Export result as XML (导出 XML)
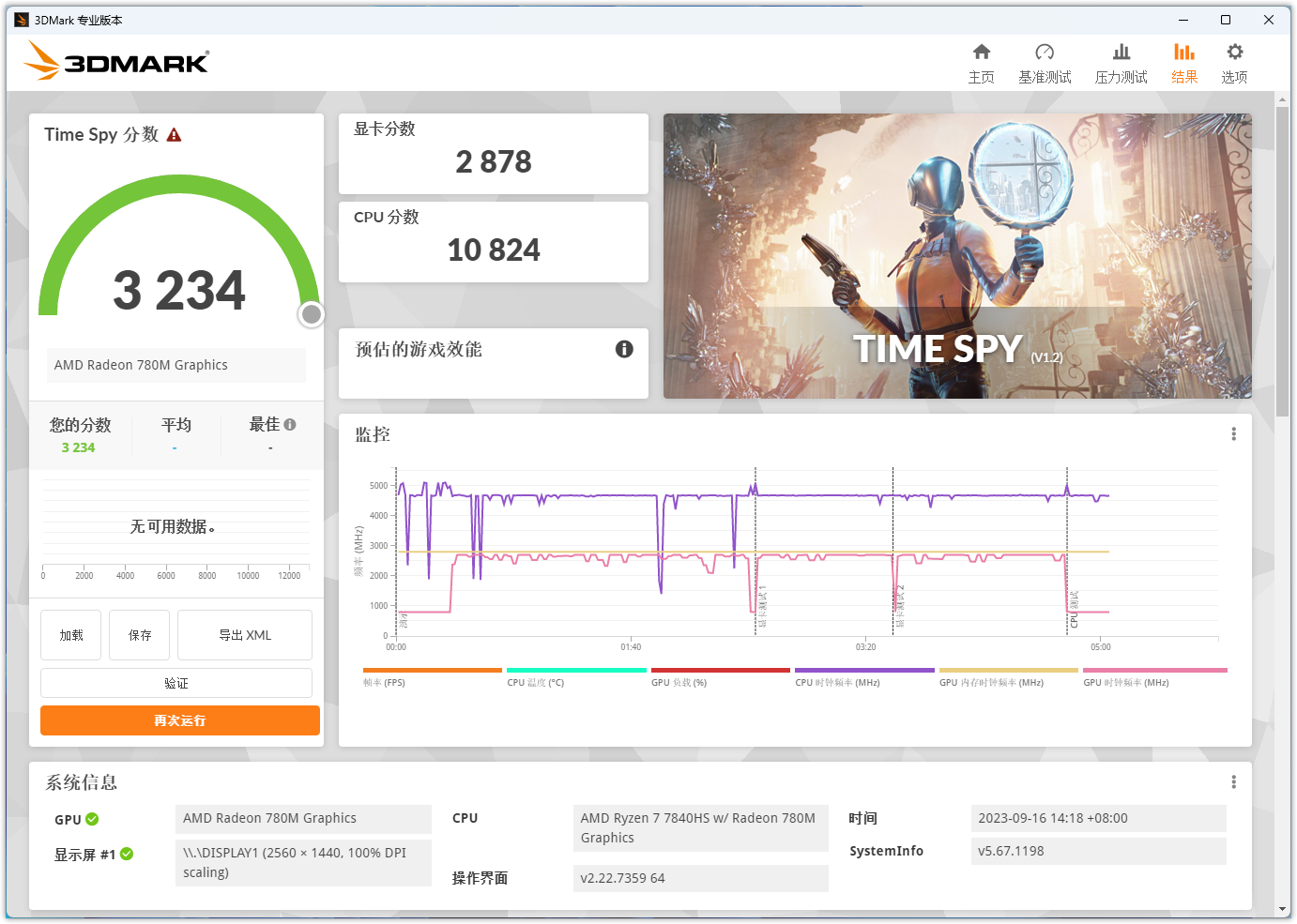The image size is (1297, 924). 245,635
